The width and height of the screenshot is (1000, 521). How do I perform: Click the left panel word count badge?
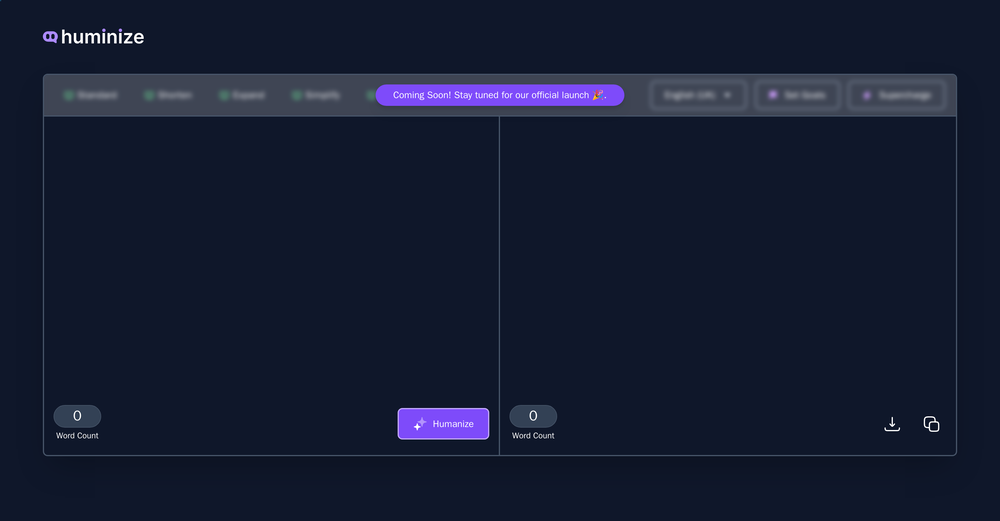(x=77, y=416)
